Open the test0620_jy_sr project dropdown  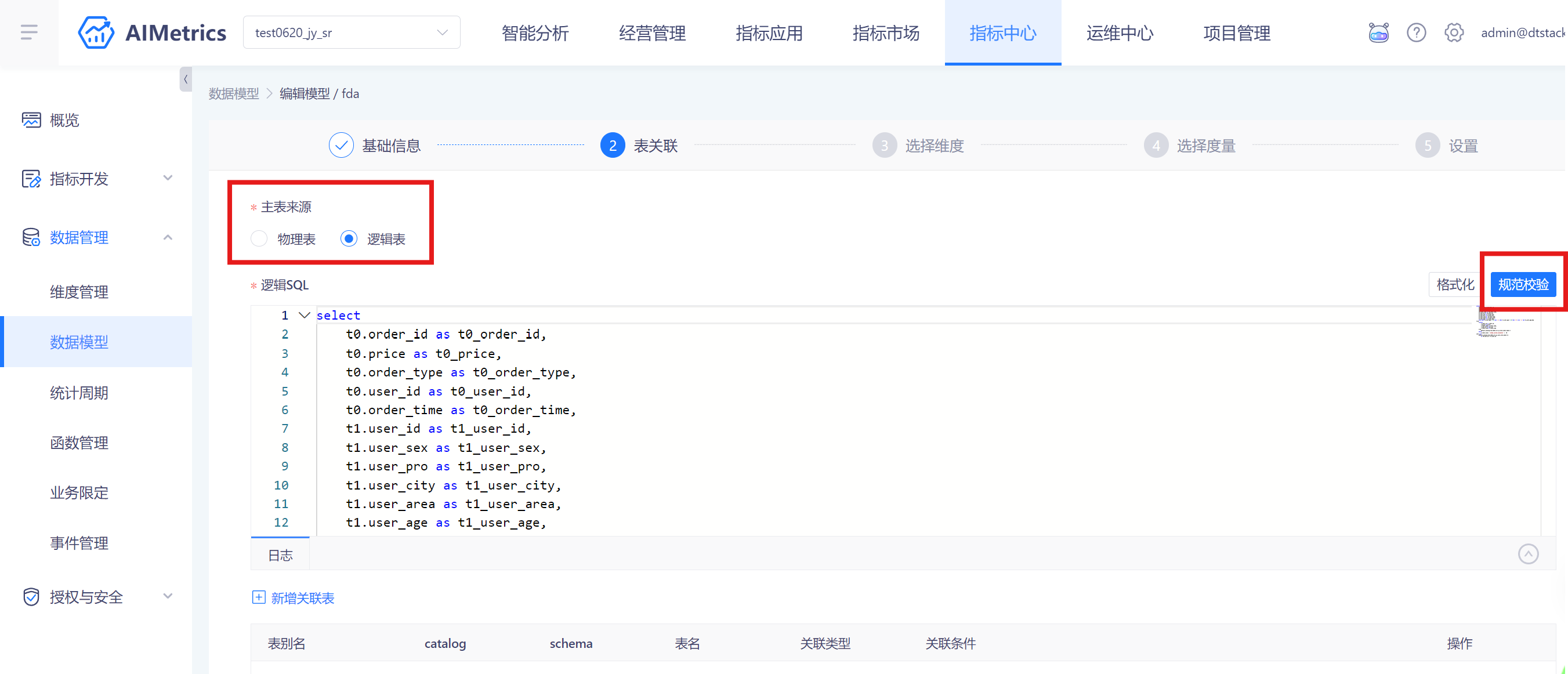[x=351, y=32]
